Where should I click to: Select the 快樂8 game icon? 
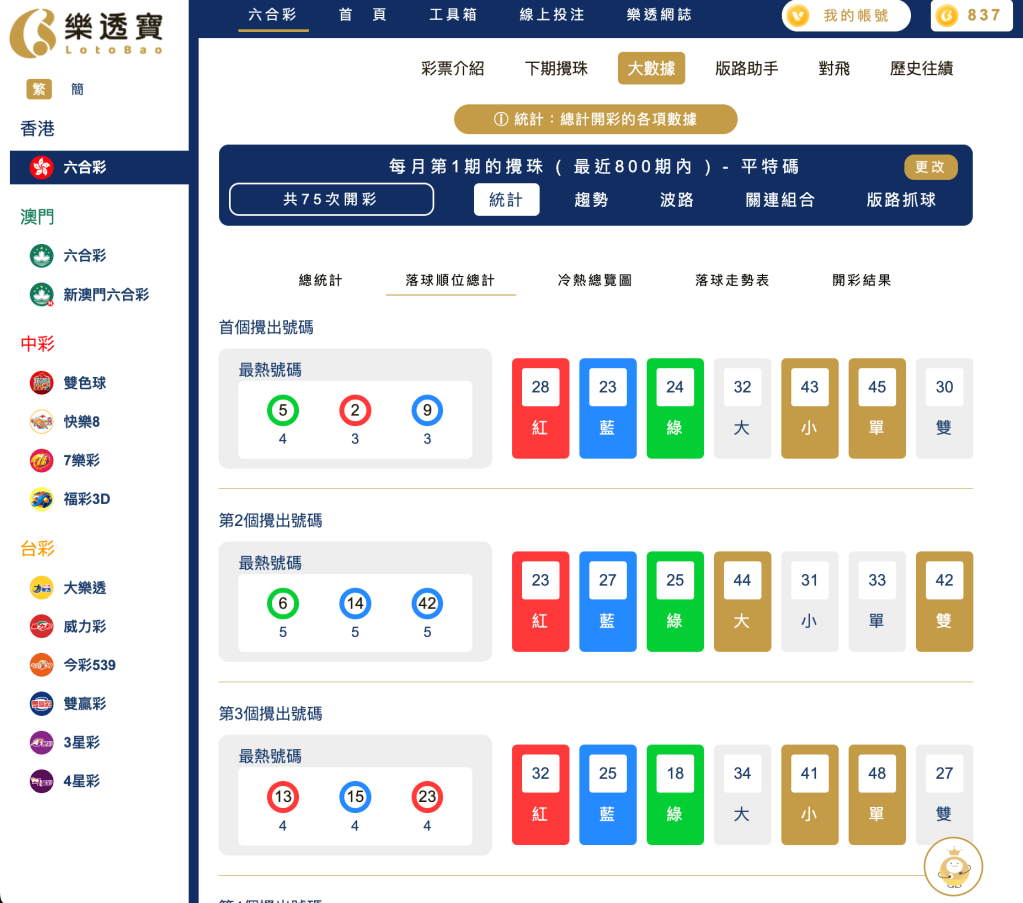pos(40,422)
